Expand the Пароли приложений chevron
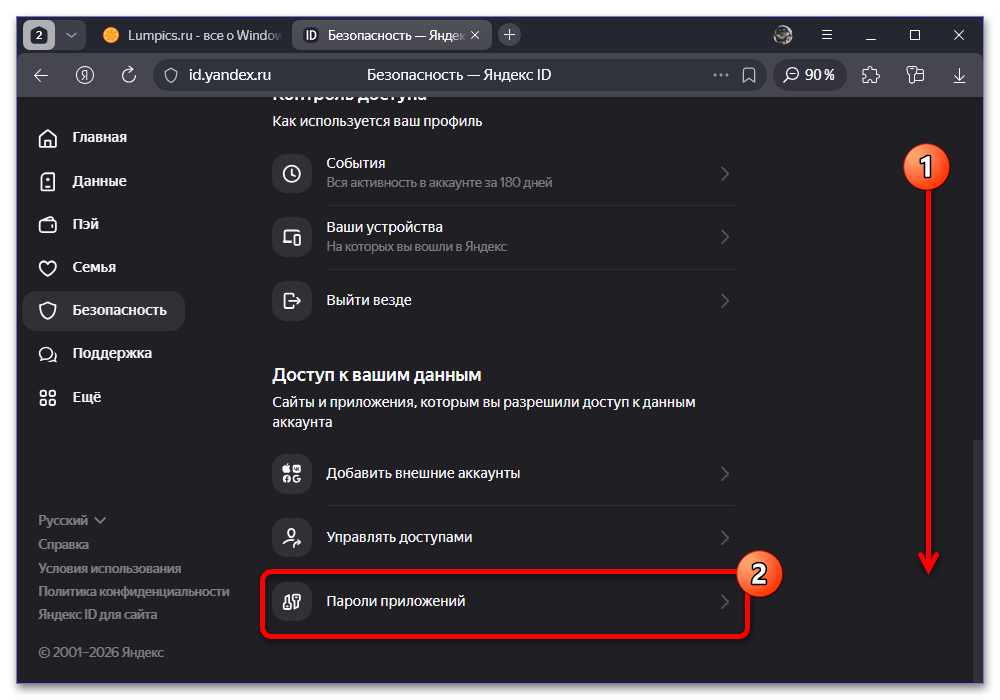Viewport: 1000px width, 700px height. [x=724, y=601]
